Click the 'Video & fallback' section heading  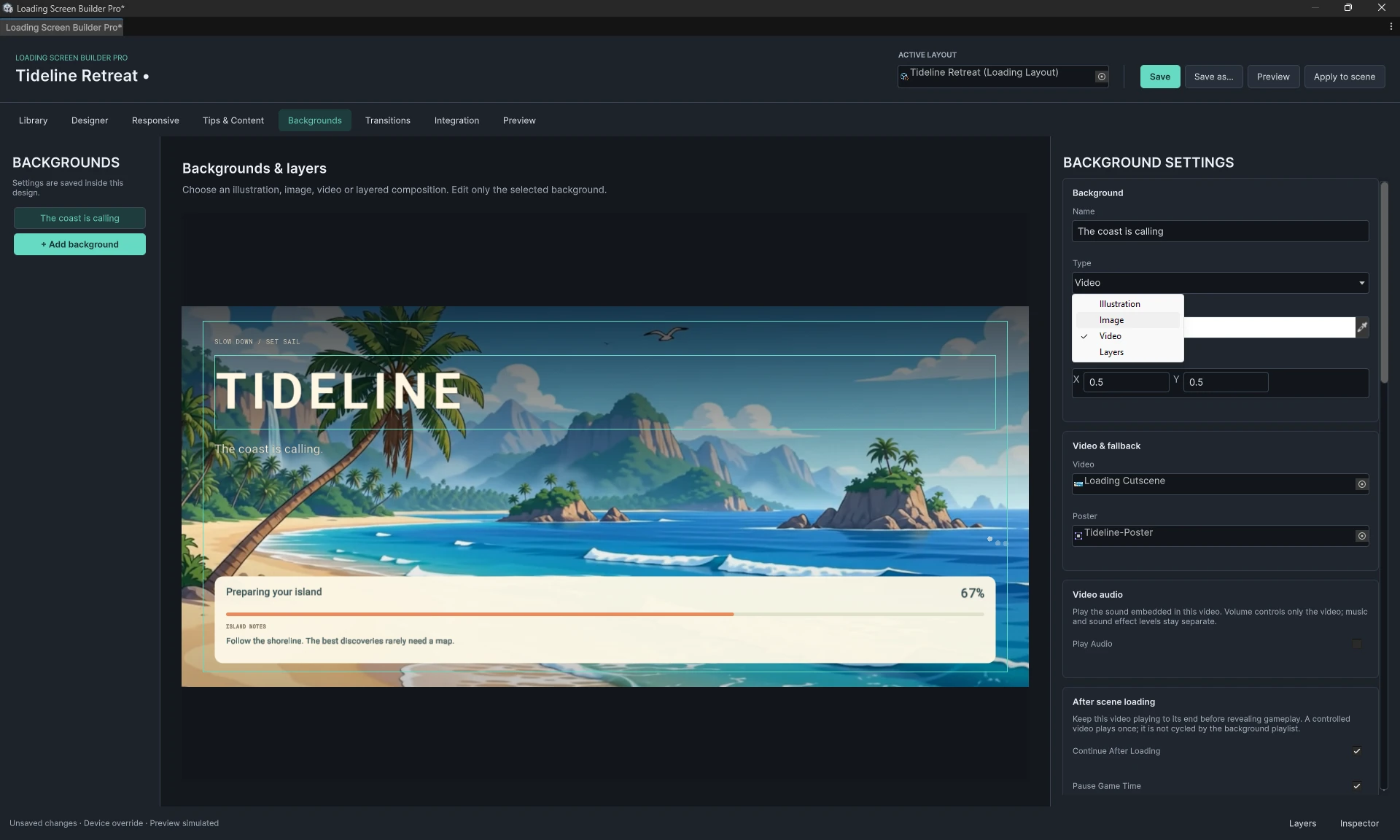tap(1106, 446)
